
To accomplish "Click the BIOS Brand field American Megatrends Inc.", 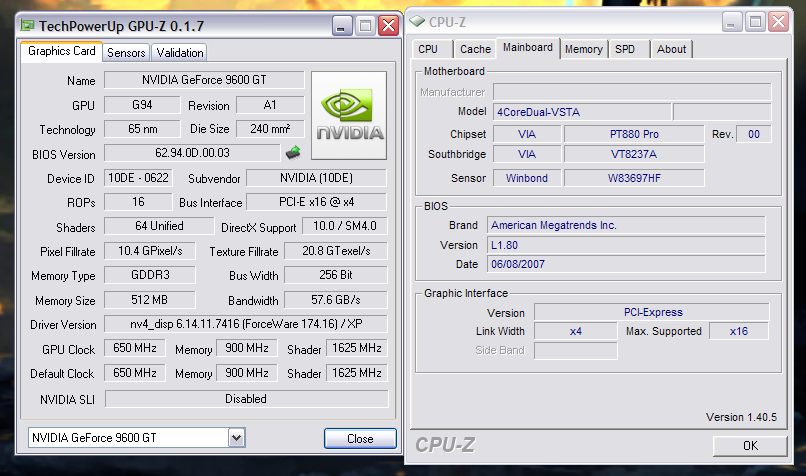I will point(626,225).
